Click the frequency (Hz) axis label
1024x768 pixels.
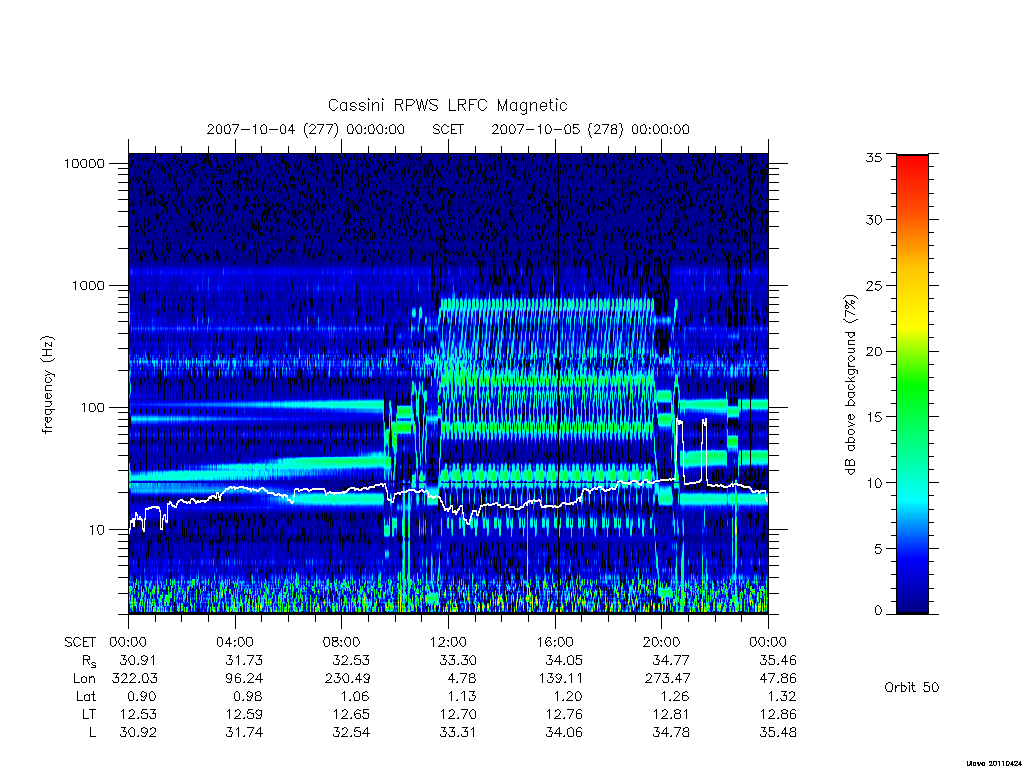tap(47, 385)
